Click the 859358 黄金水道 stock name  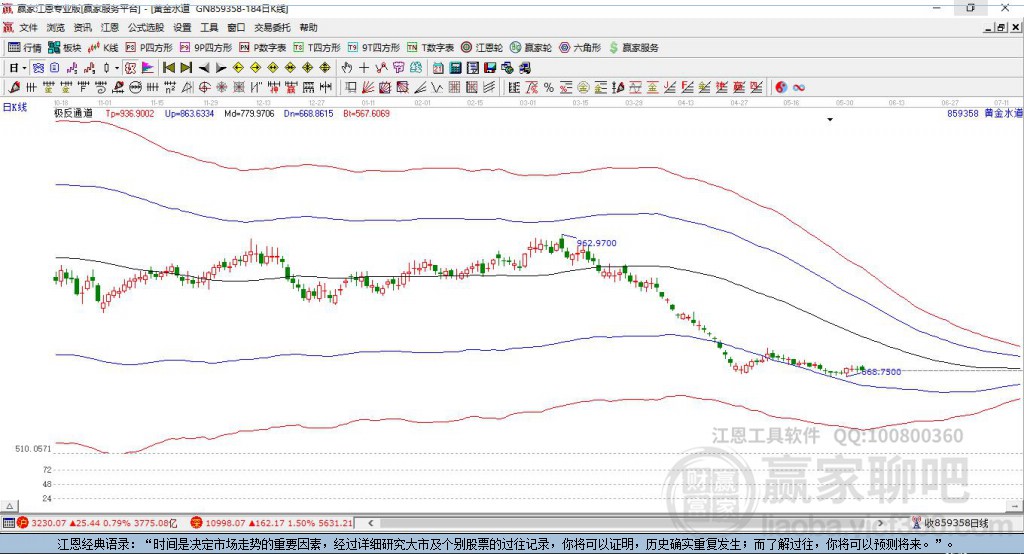click(x=985, y=113)
